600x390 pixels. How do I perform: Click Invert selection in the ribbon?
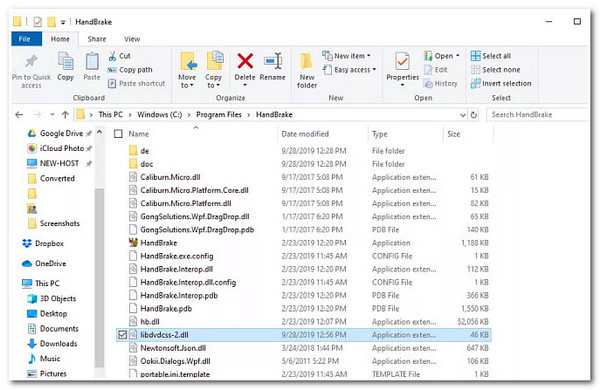[x=501, y=83]
